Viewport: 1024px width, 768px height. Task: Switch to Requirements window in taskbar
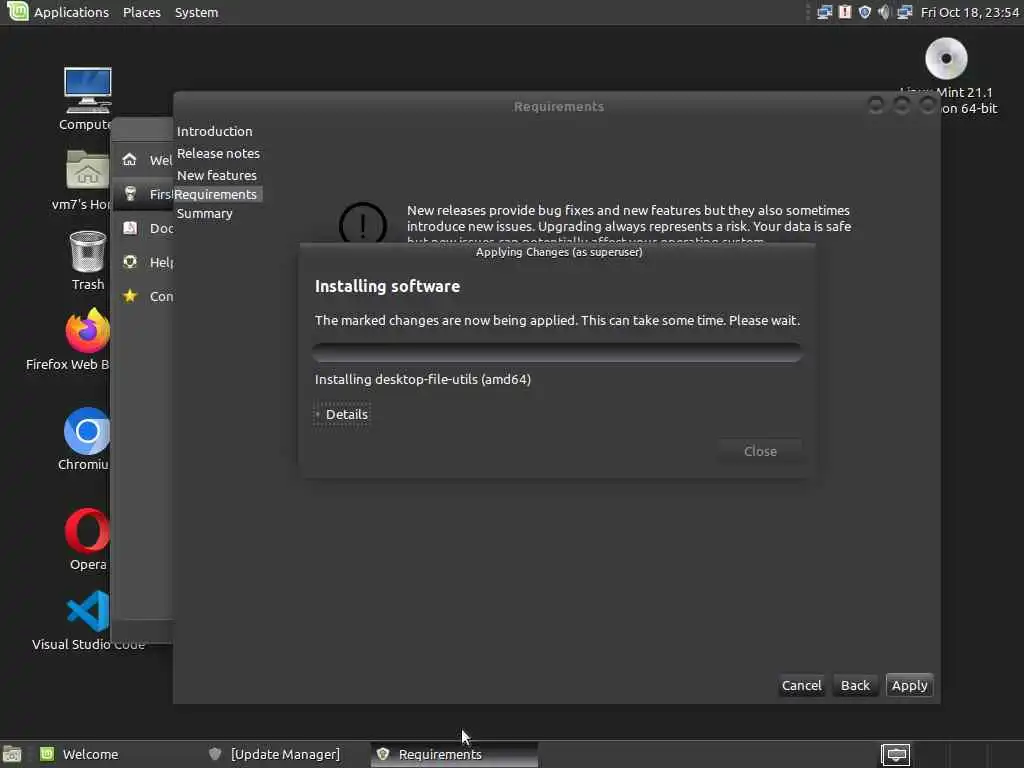click(455, 754)
